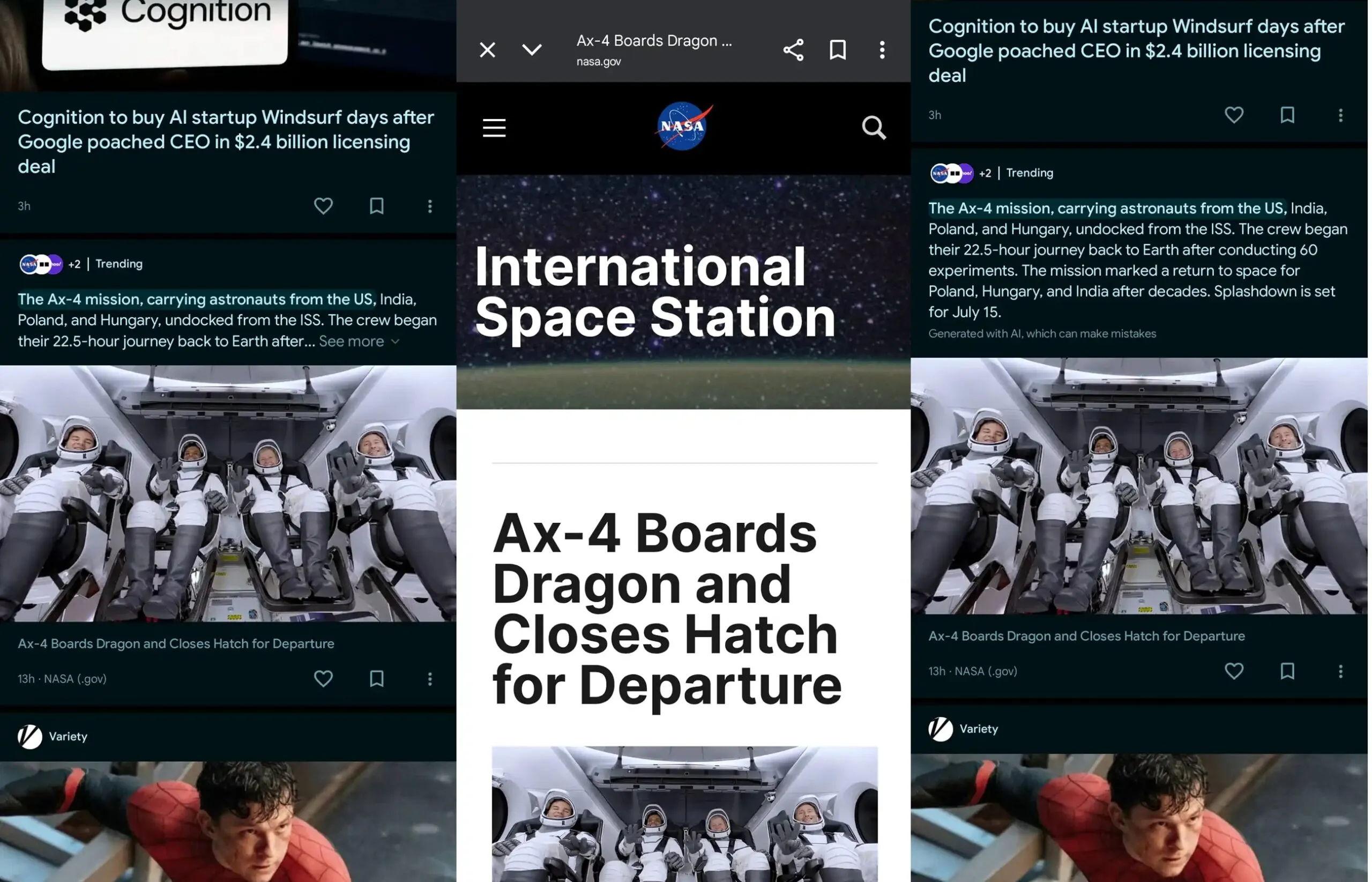Open the Cognition headline in right panel

tap(1137, 50)
